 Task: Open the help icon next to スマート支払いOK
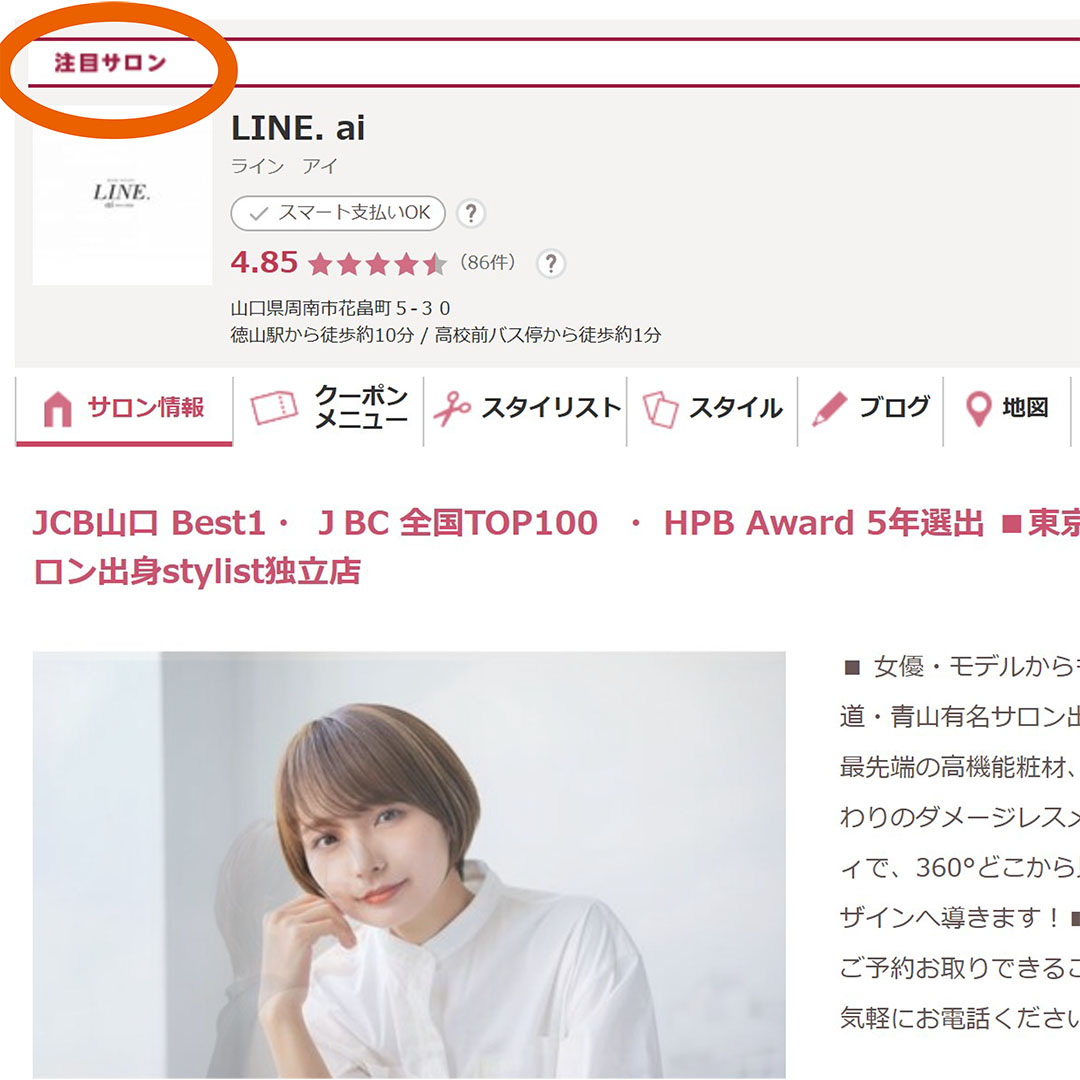tap(471, 213)
